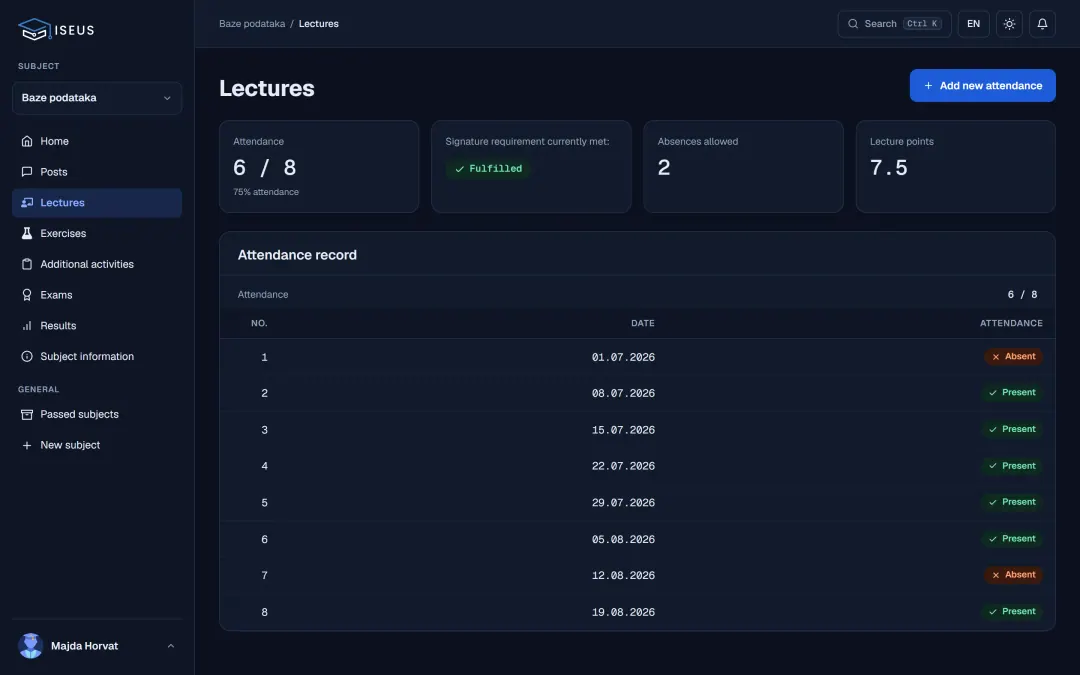1080x675 pixels.
Task: Click the Passed subjects archive icon
Action: (x=27, y=415)
